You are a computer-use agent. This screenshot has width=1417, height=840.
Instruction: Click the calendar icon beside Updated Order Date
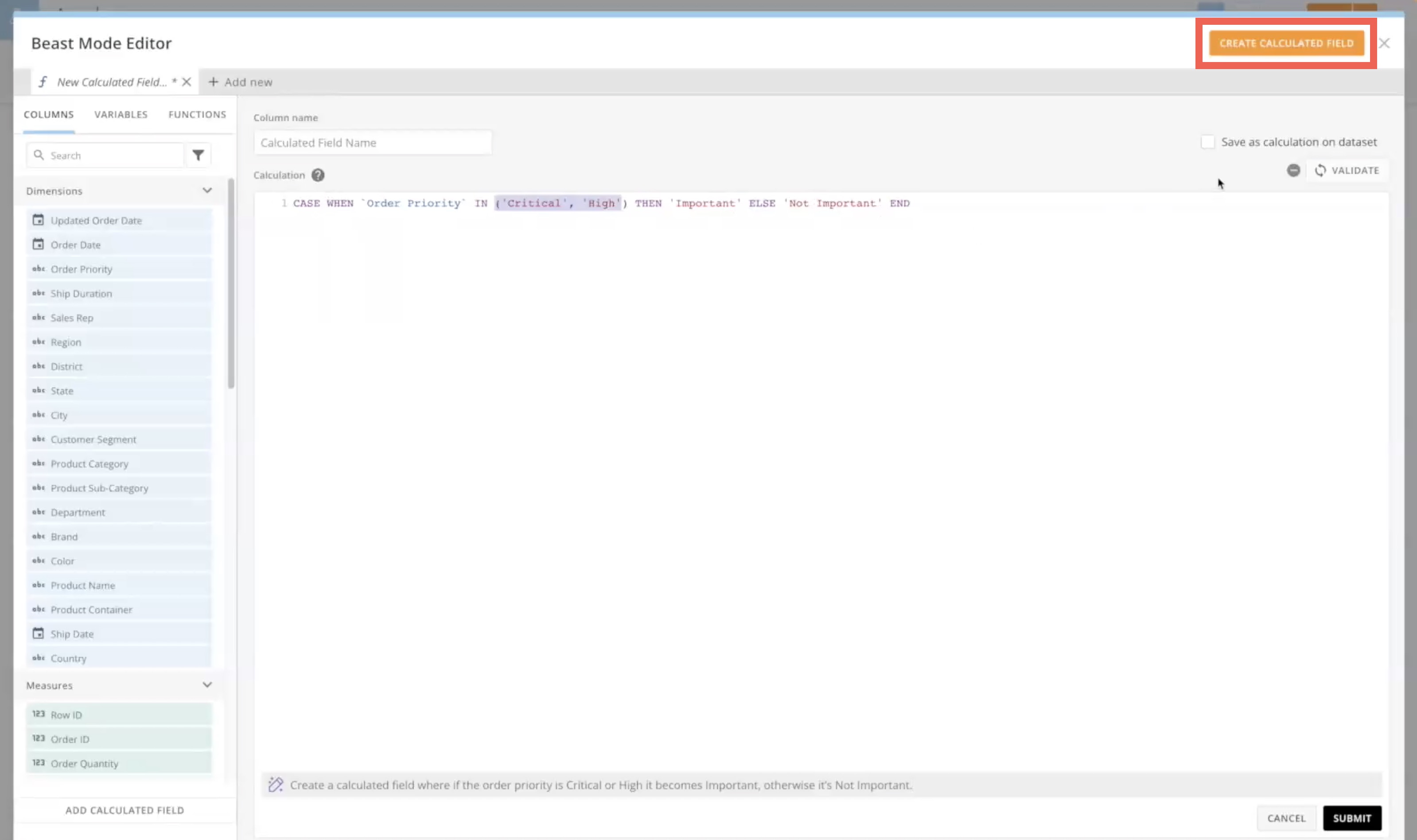38,220
